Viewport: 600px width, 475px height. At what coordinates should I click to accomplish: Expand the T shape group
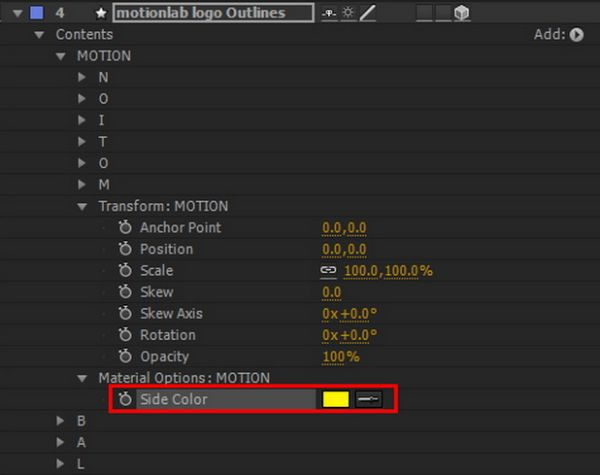pyautogui.click(x=82, y=142)
